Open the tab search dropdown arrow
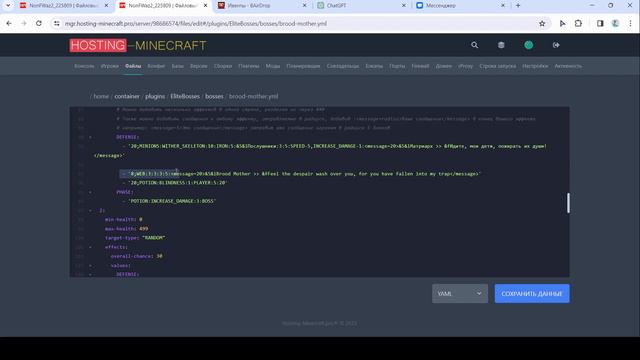640x360 pixels. [7, 6]
